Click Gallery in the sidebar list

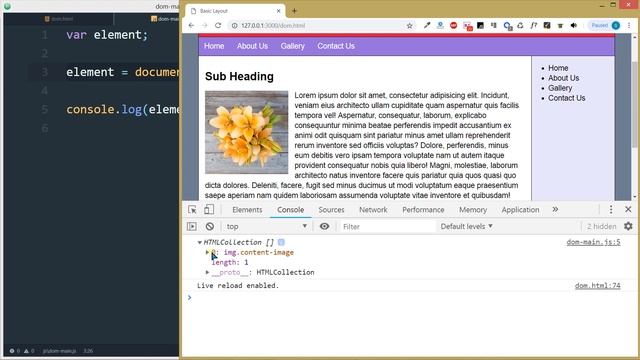[560, 88]
